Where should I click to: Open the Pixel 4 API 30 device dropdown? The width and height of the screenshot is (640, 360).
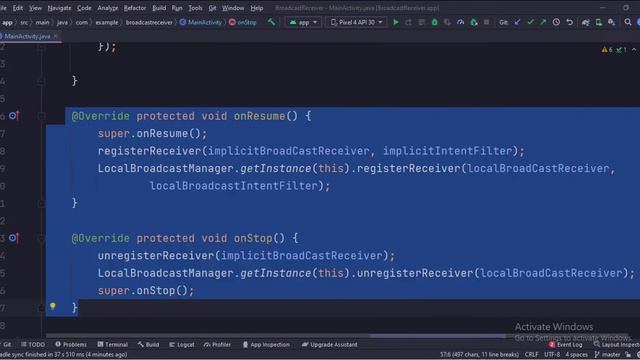[356, 22]
